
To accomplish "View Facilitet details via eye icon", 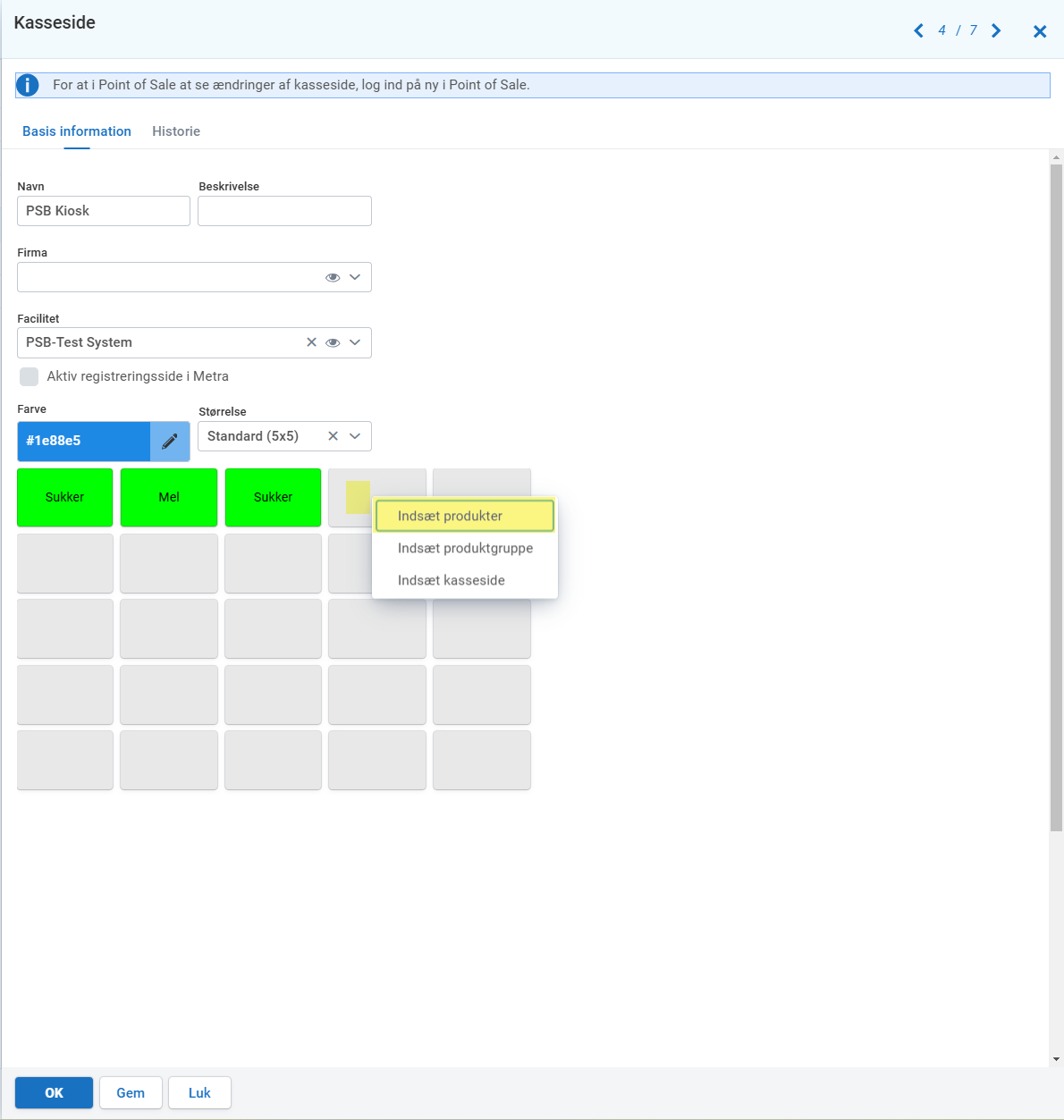I will pos(333,342).
